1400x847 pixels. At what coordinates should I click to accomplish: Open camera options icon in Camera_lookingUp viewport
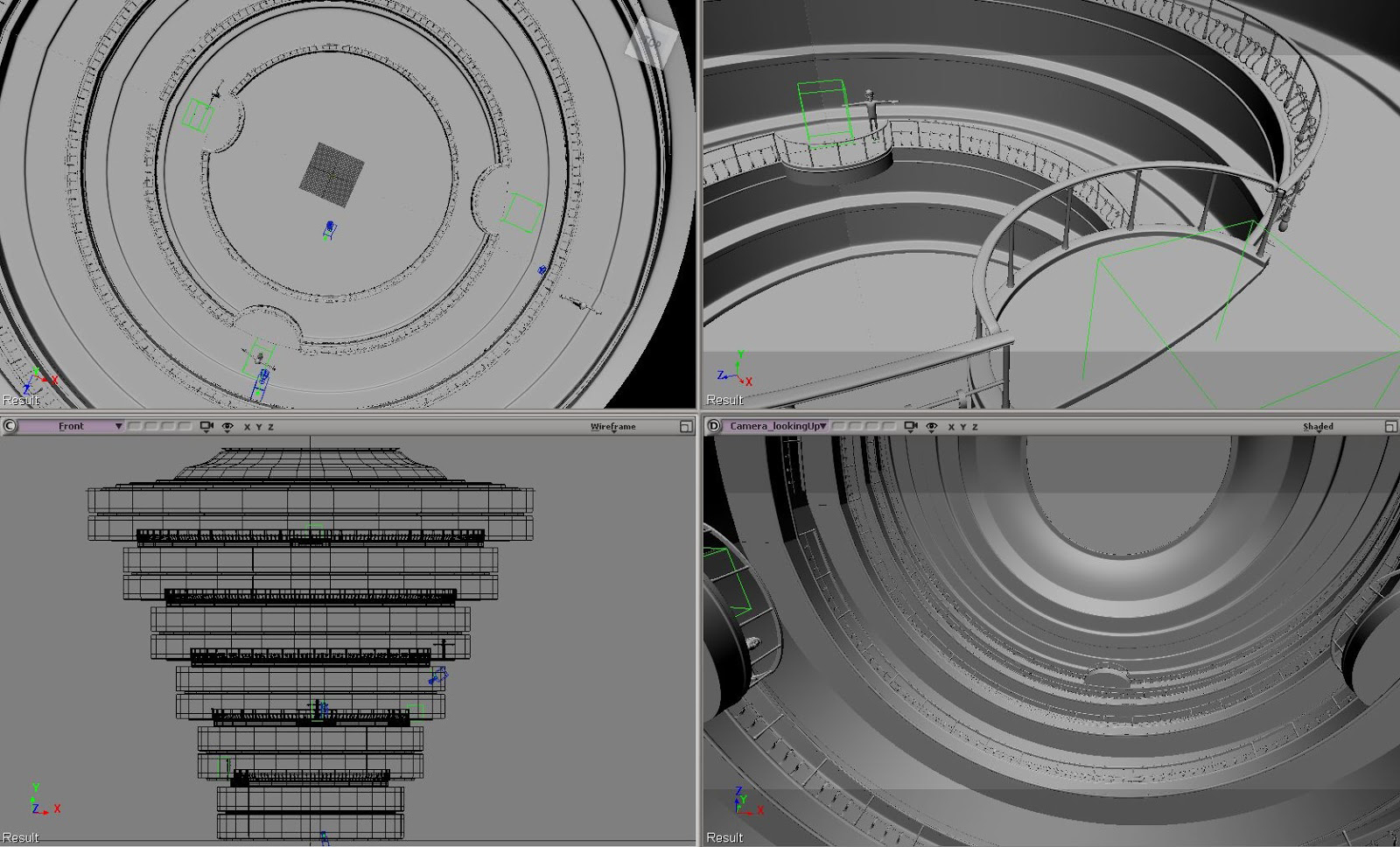[x=911, y=426]
